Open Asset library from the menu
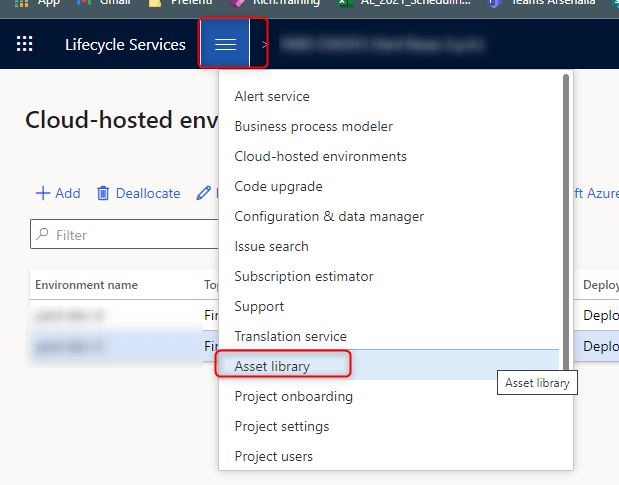The height and width of the screenshot is (485, 619). point(272,367)
